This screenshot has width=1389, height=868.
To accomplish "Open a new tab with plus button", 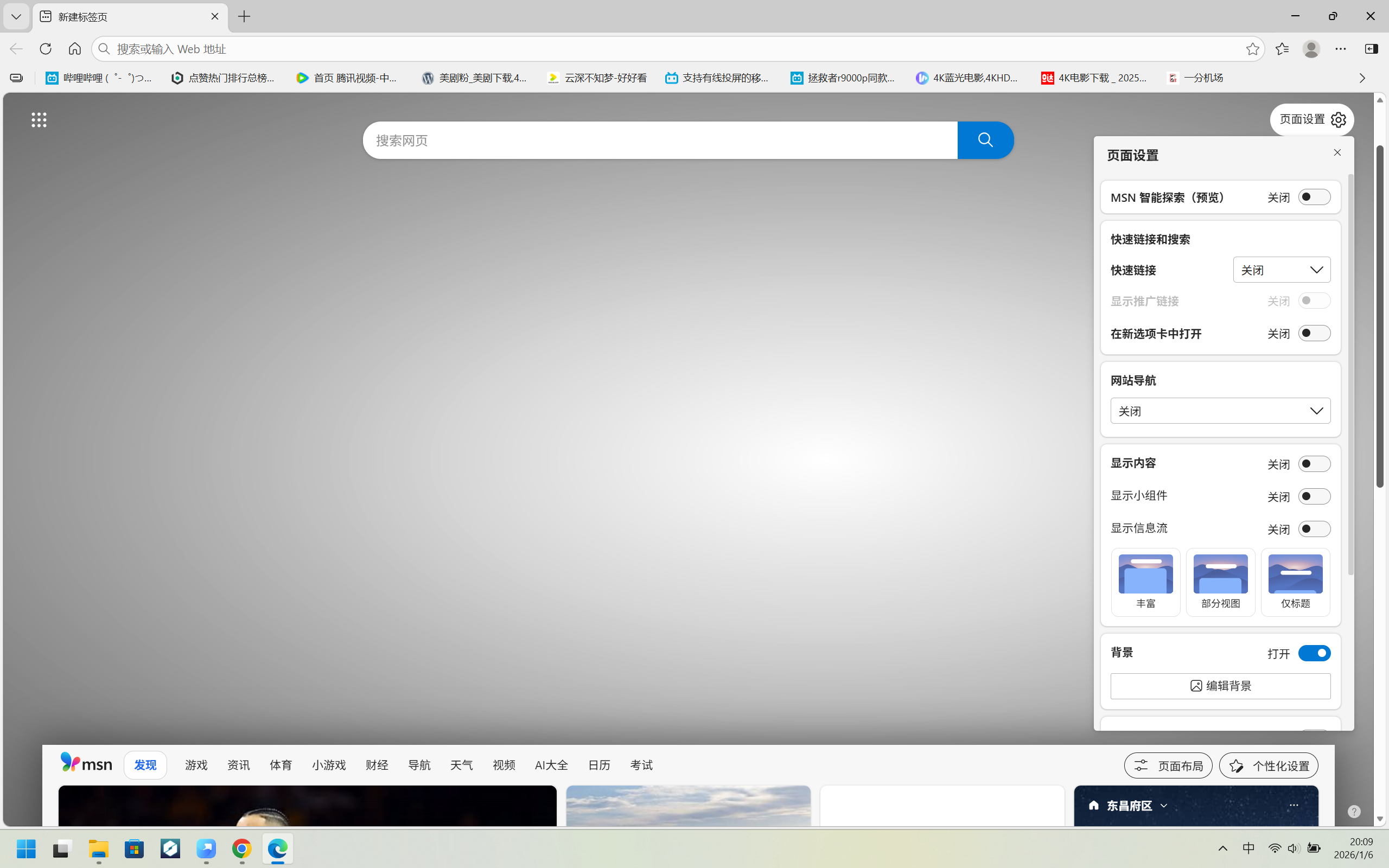I will (244, 17).
